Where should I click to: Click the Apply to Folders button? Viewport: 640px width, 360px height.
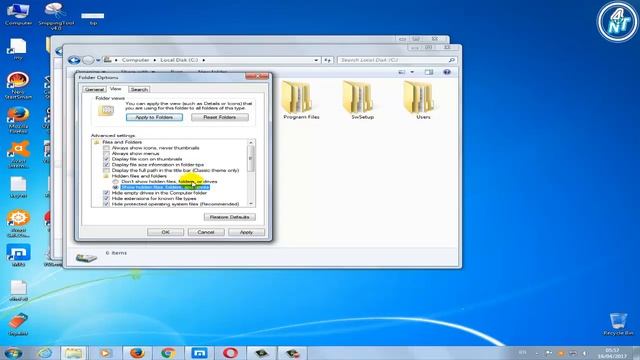pyautogui.click(x=154, y=117)
